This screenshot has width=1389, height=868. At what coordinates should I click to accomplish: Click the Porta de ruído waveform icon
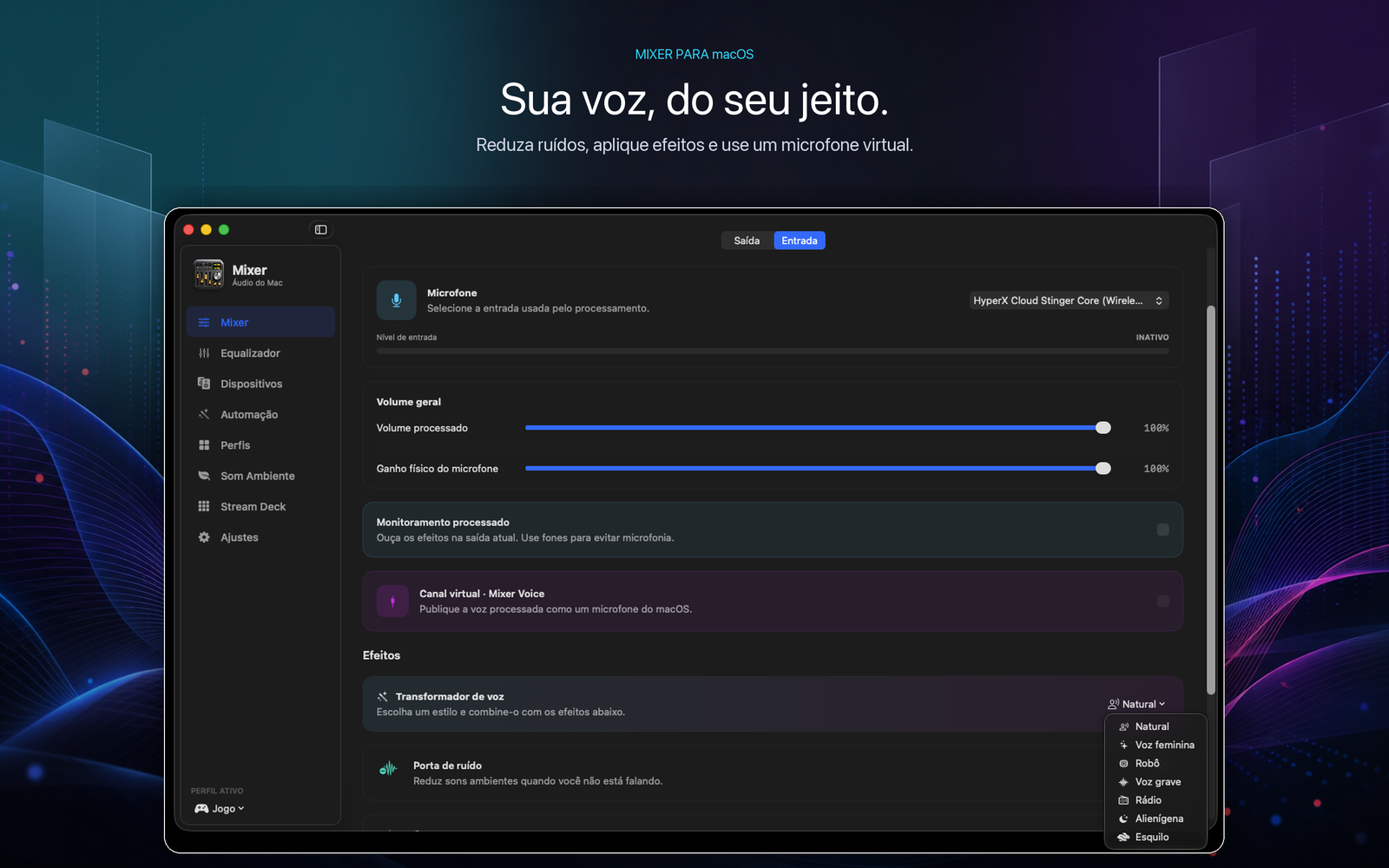pyautogui.click(x=388, y=768)
